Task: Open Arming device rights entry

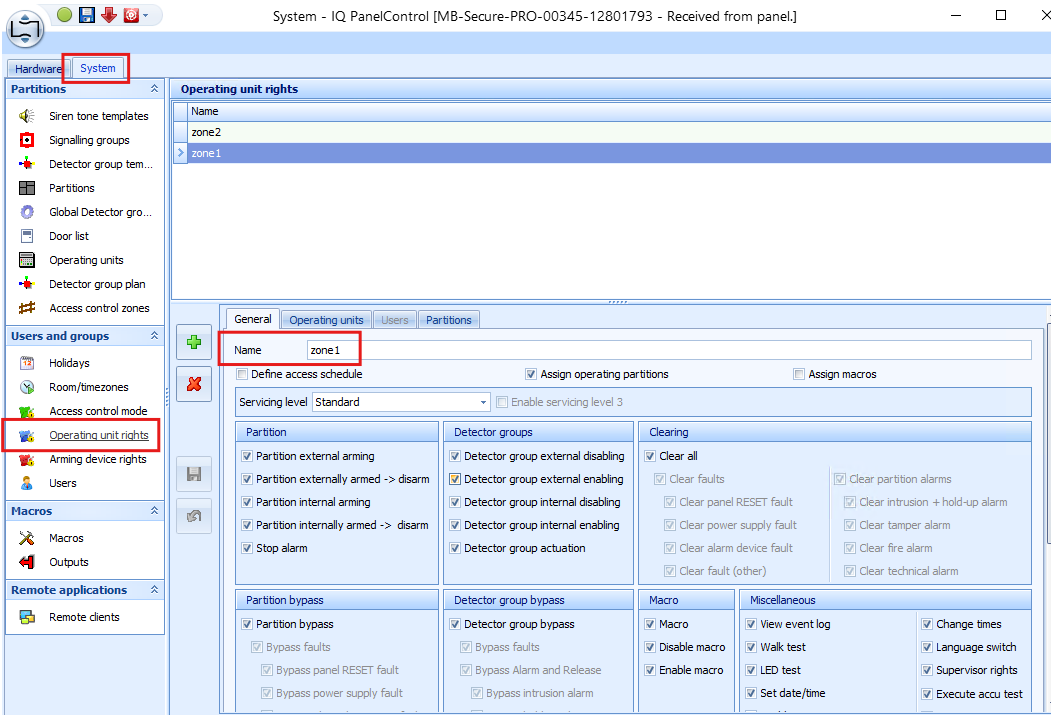Action: [x=97, y=459]
